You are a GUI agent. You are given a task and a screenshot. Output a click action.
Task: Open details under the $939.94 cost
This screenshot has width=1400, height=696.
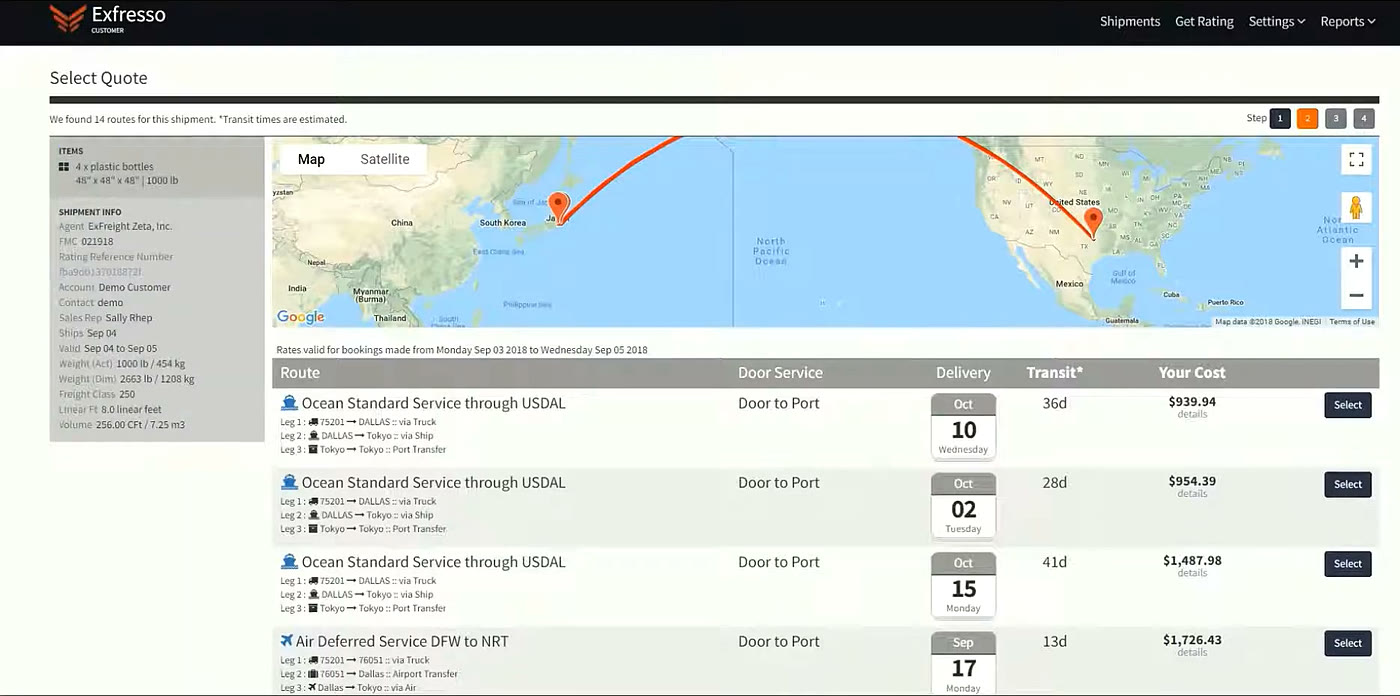pyautogui.click(x=1192, y=414)
